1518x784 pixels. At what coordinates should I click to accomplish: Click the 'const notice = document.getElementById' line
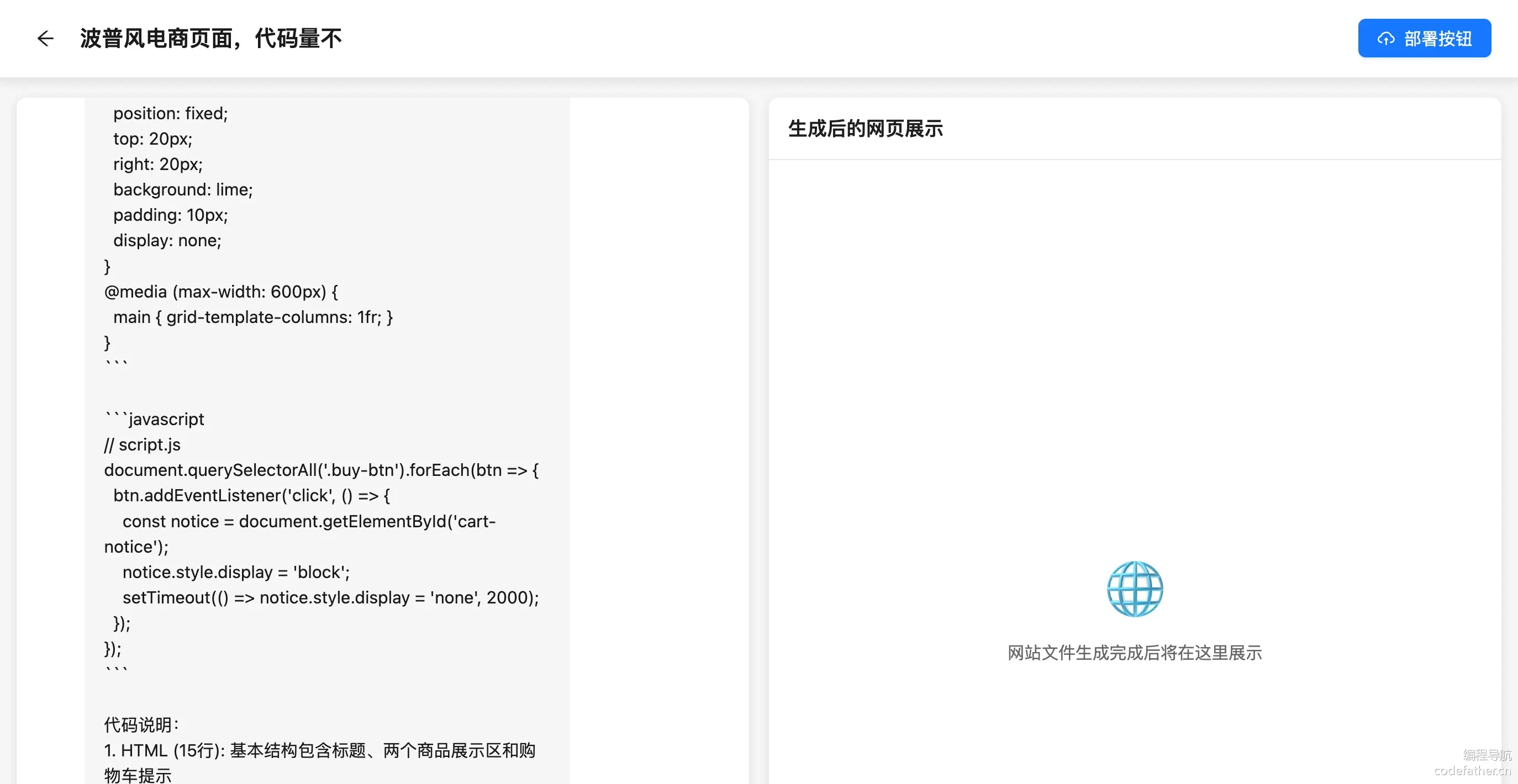(x=309, y=521)
